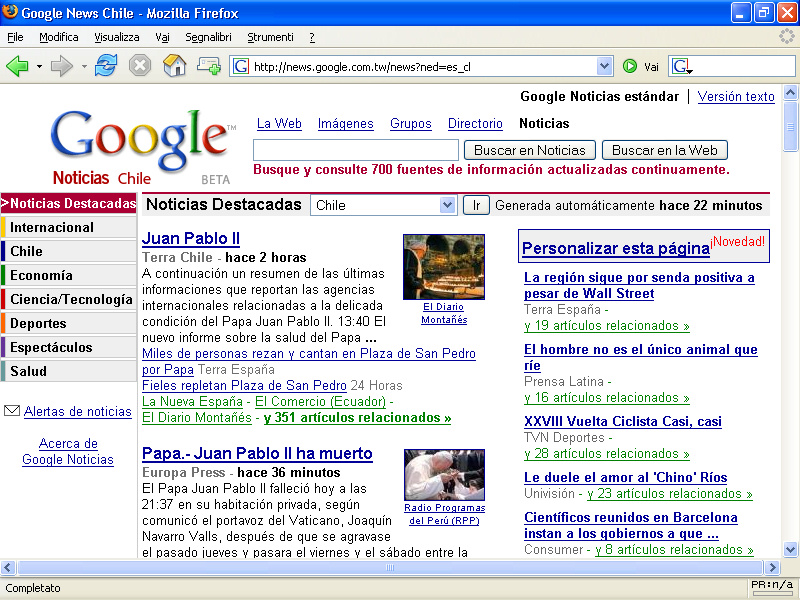
Task: Open the Grupos link
Action: coord(411,123)
